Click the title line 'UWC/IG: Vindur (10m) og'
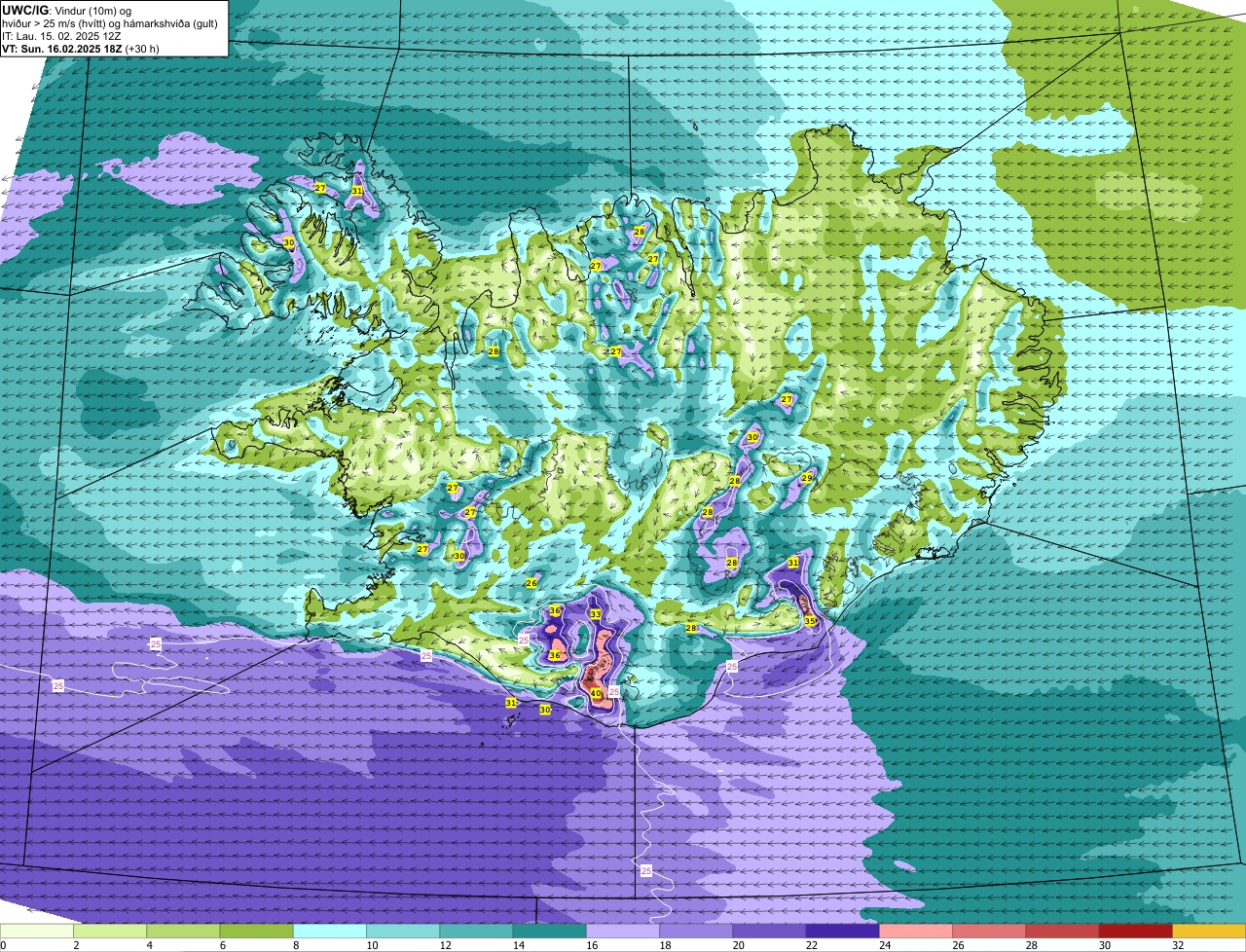This screenshot has width=1246, height=952. 66,10
